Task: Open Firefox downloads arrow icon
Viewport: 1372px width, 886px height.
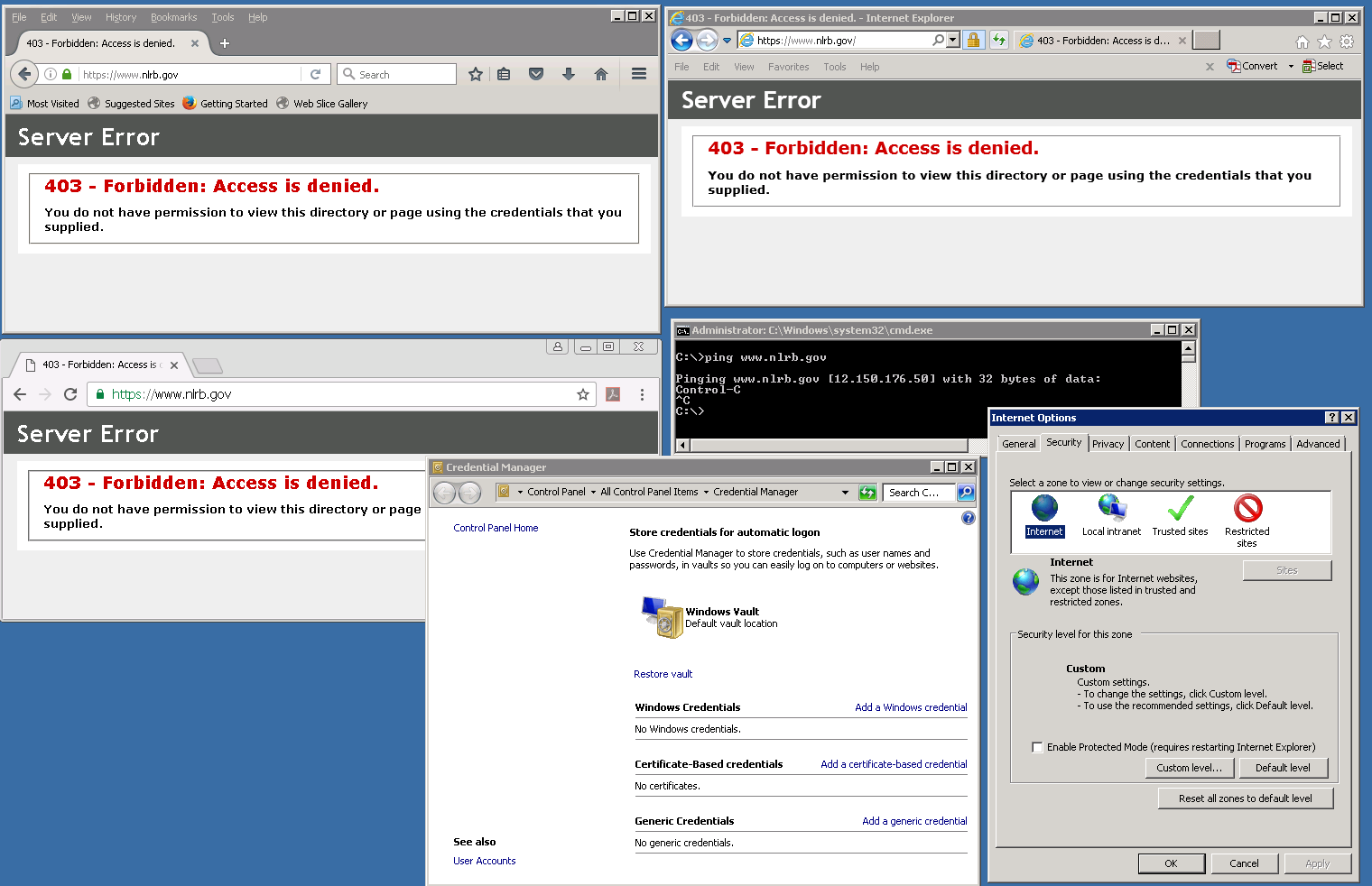Action: (x=569, y=74)
